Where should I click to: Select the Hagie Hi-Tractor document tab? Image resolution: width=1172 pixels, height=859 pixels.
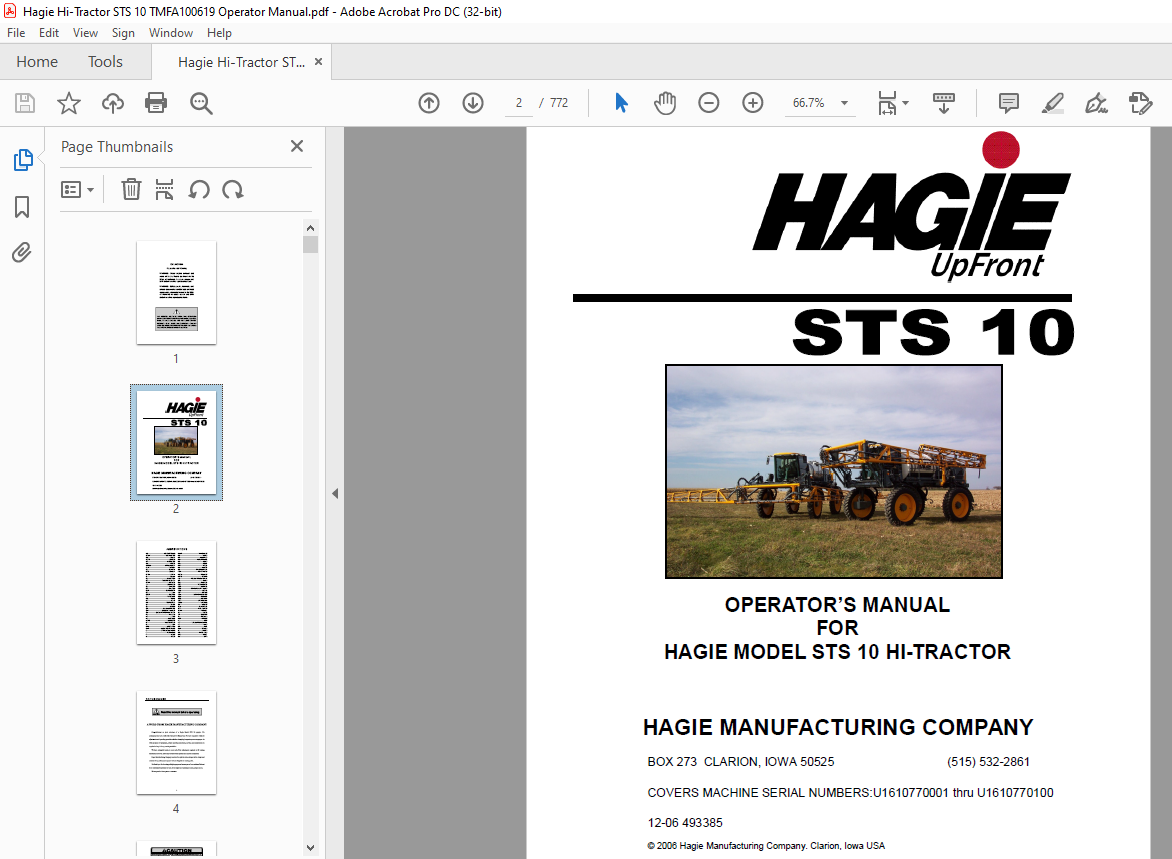pos(241,62)
